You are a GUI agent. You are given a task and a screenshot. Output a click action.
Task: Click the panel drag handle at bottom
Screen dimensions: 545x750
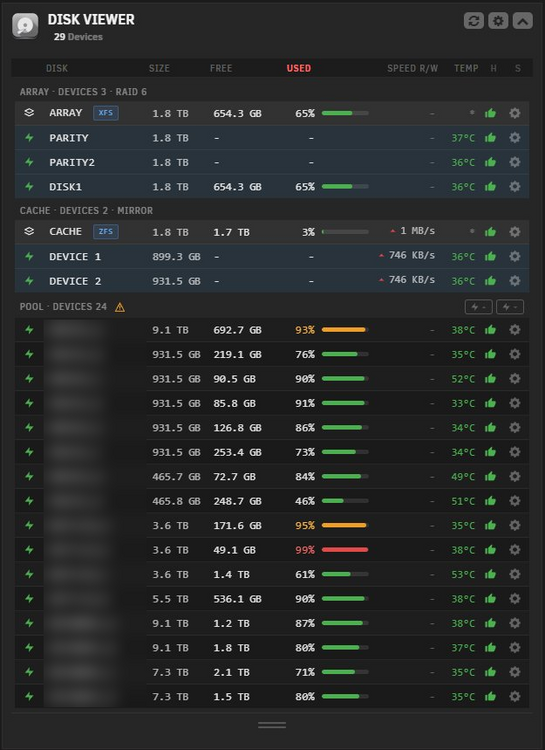tap(272, 725)
